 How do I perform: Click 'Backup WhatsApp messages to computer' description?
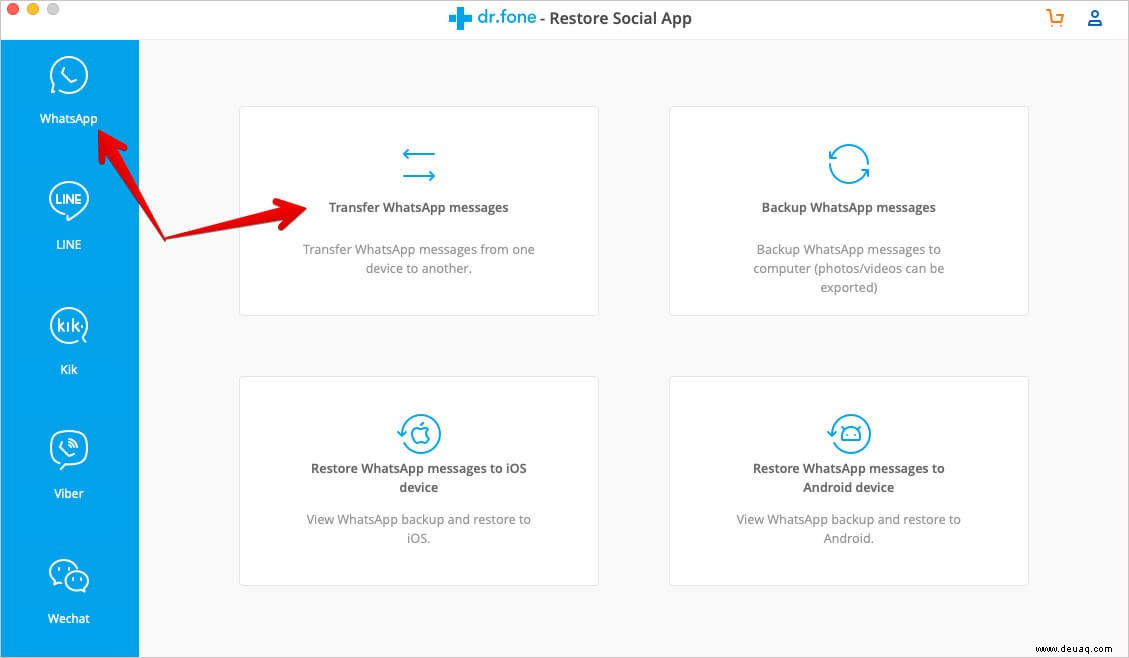[848, 268]
